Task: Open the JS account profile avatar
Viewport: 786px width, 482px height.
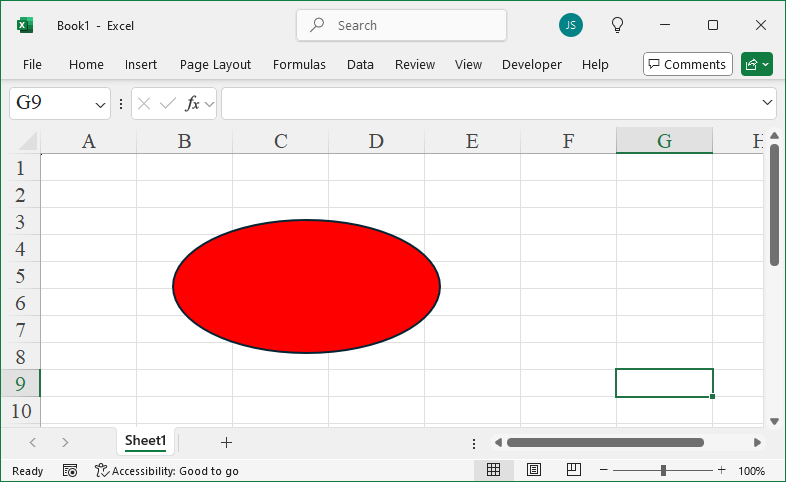Action: point(570,25)
